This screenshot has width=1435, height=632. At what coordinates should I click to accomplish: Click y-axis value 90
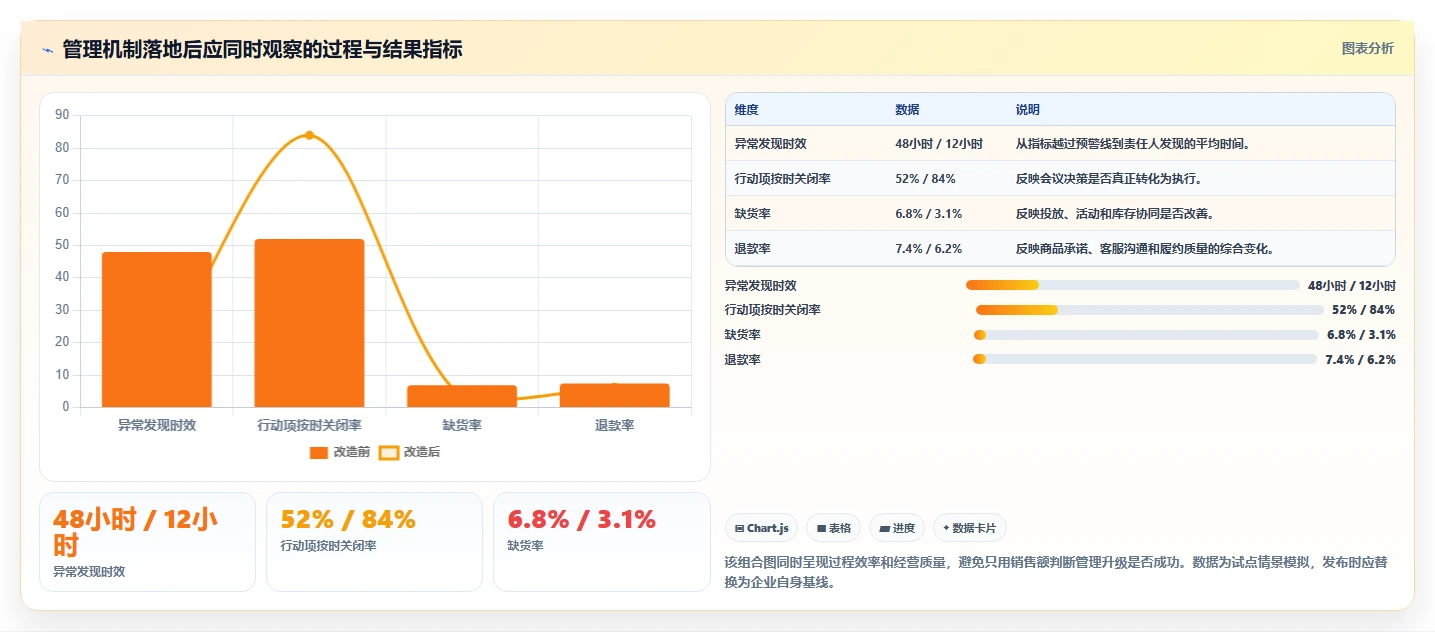pos(62,115)
